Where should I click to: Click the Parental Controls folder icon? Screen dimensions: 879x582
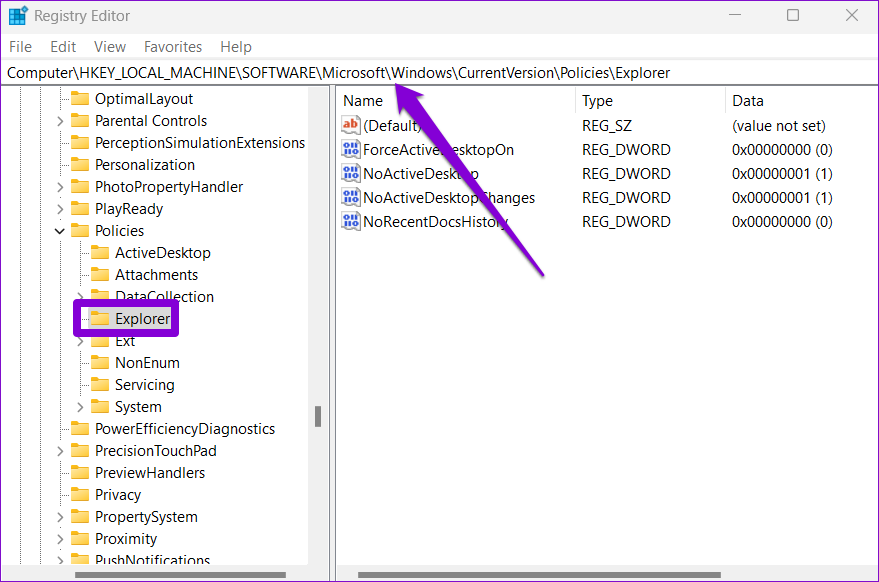tap(80, 121)
